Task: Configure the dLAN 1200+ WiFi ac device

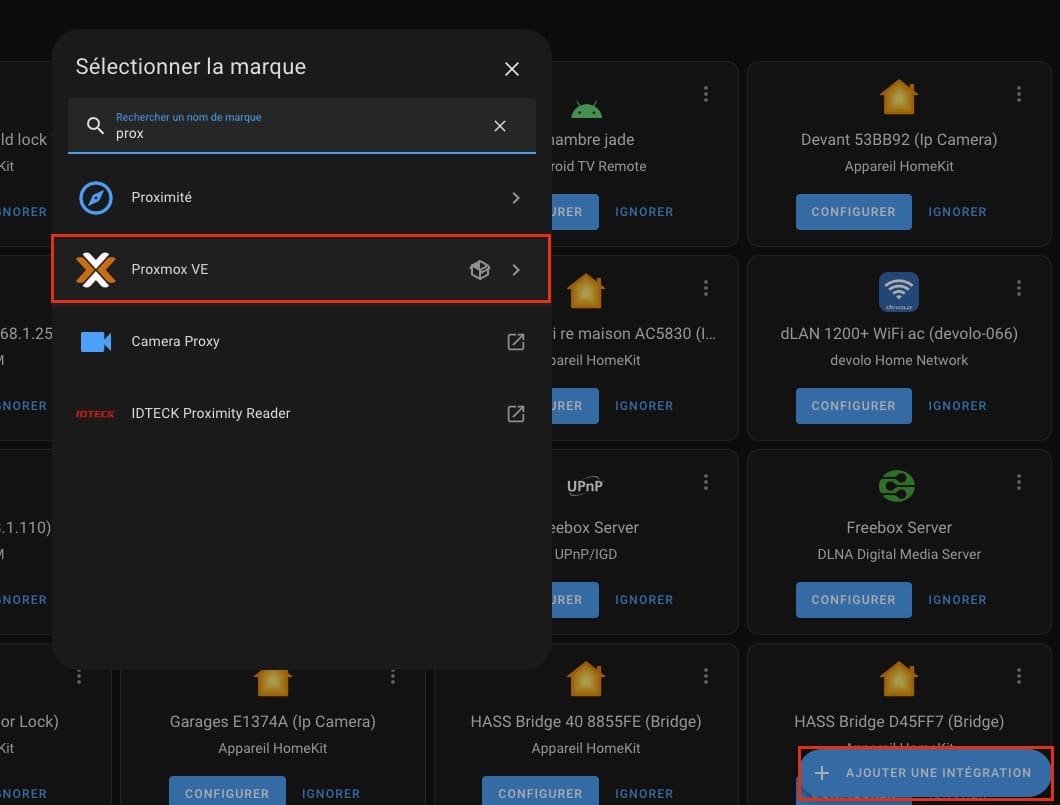Action: pos(853,406)
